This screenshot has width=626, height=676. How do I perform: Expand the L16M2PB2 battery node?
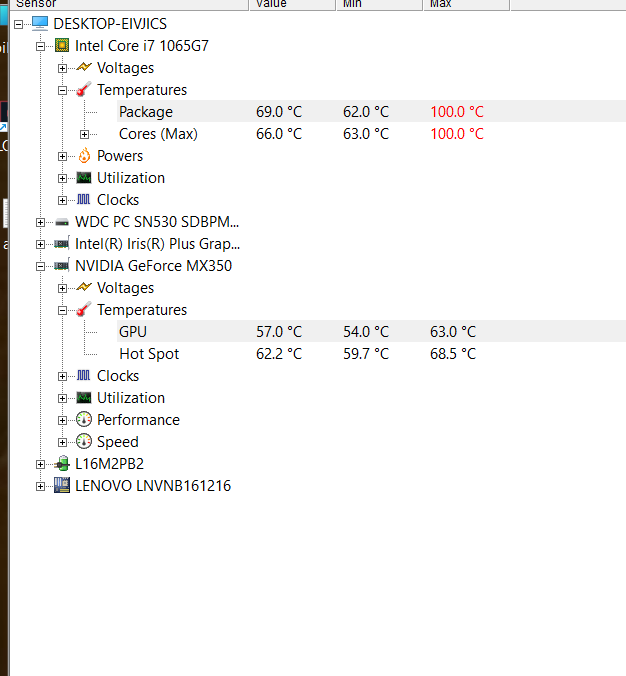coord(41,464)
